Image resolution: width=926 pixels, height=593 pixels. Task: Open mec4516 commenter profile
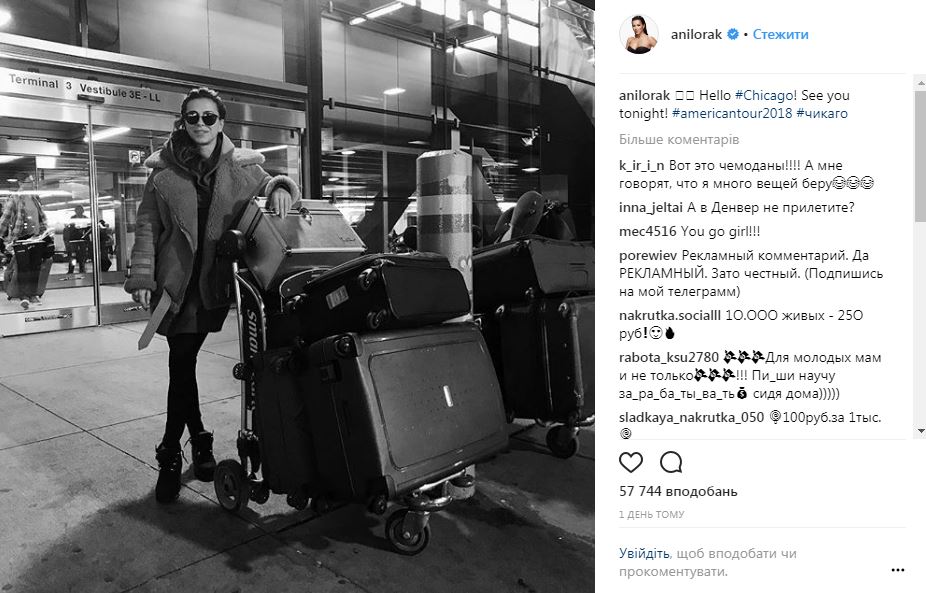click(x=647, y=232)
